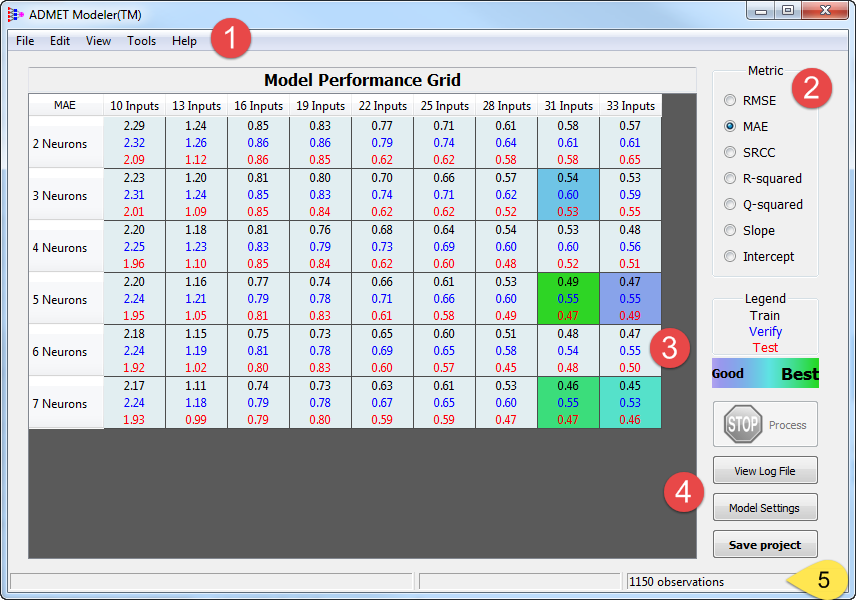856x600 pixels.
Task: Select the MAE metric option
Action: pos(730,127)
